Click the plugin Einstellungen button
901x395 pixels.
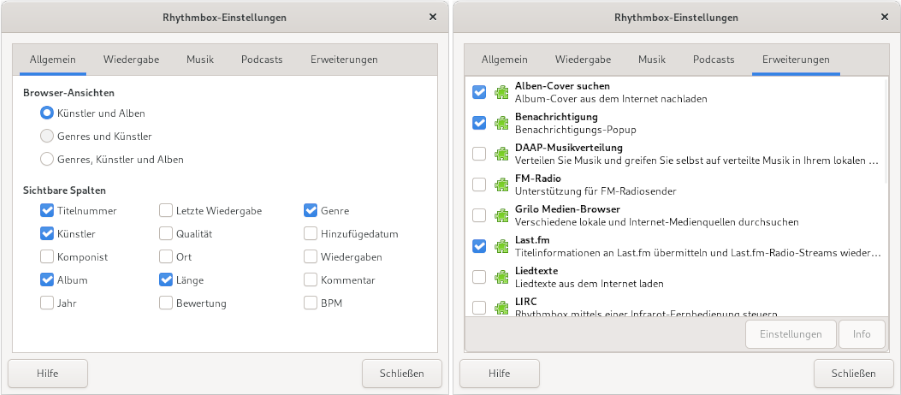click(791, 335)
